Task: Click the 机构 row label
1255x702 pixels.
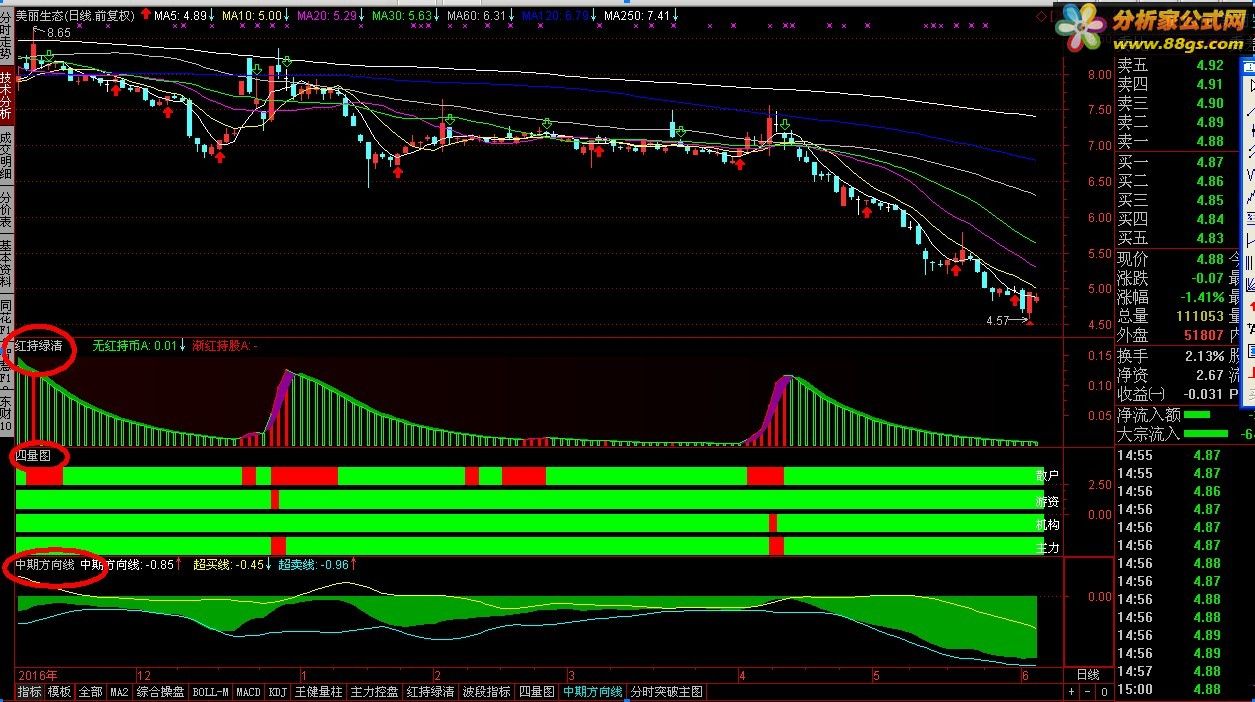Action: (1048, 525)
